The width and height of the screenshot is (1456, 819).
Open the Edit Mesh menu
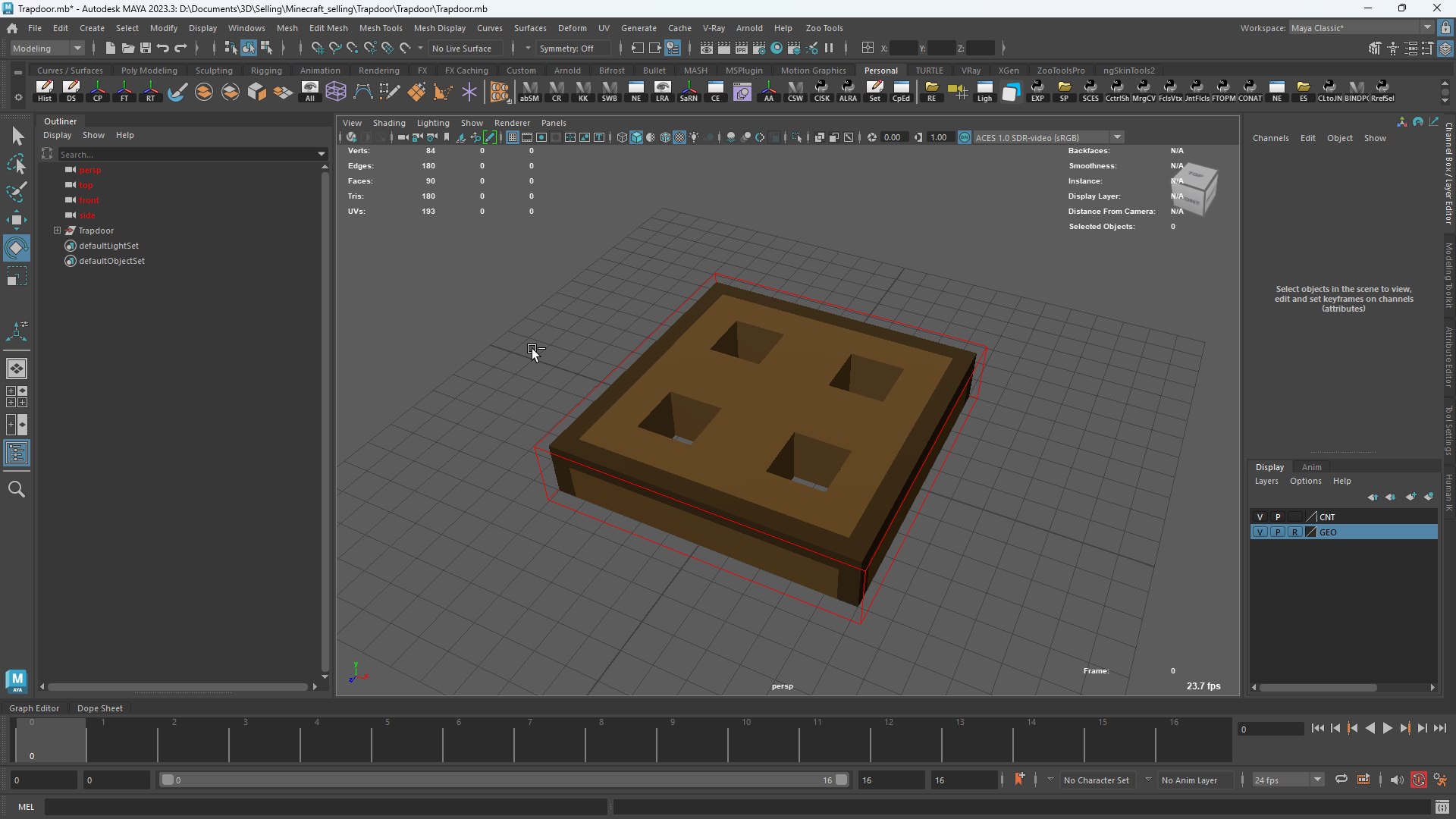point(328,28)
